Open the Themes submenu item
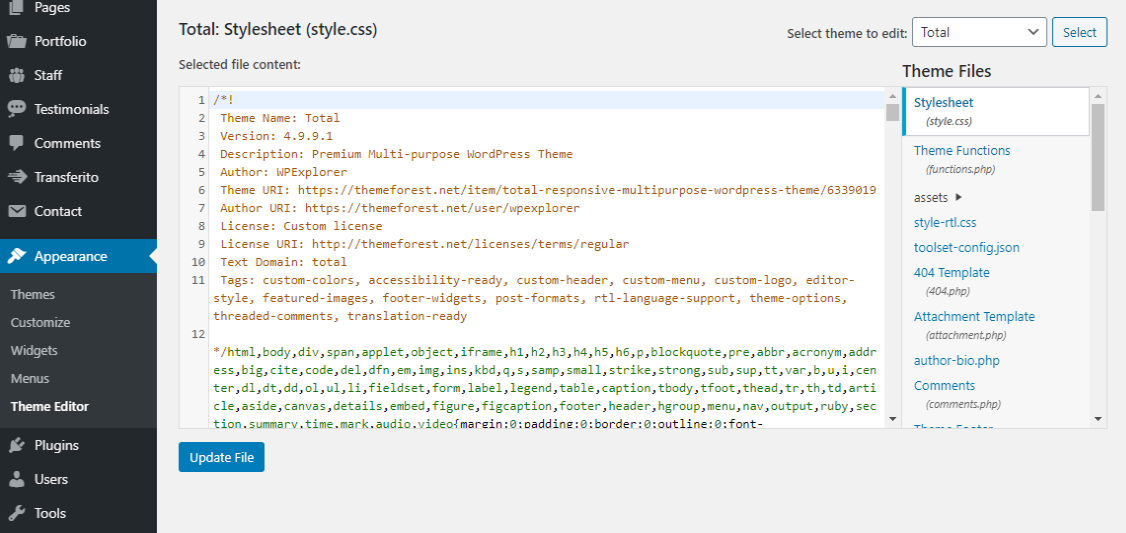 click(33, 295)
